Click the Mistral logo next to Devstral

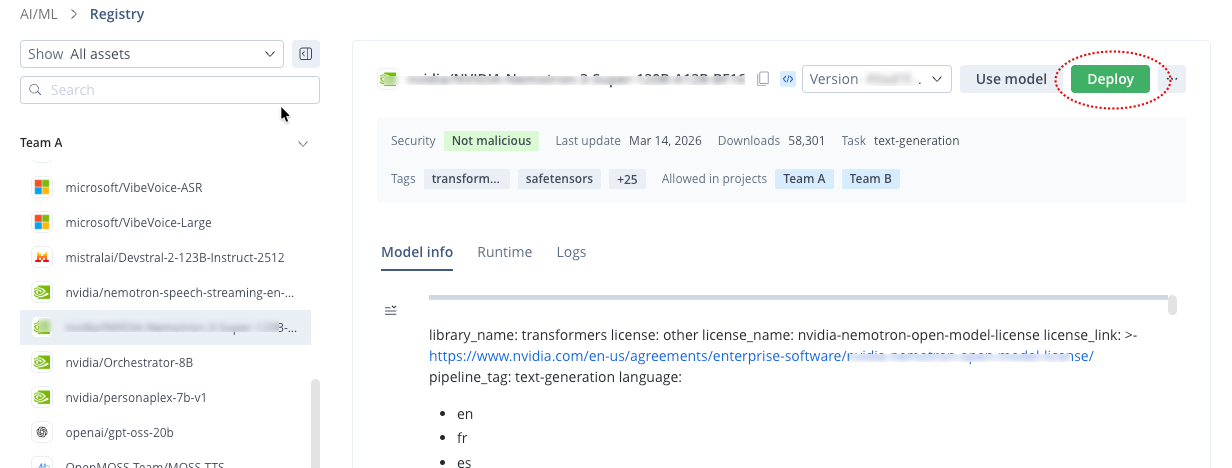pos(42,257)
